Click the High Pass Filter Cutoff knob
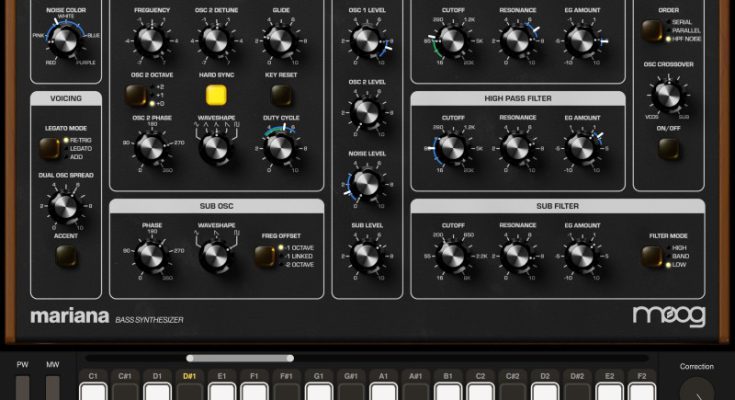 pos(452,147)
